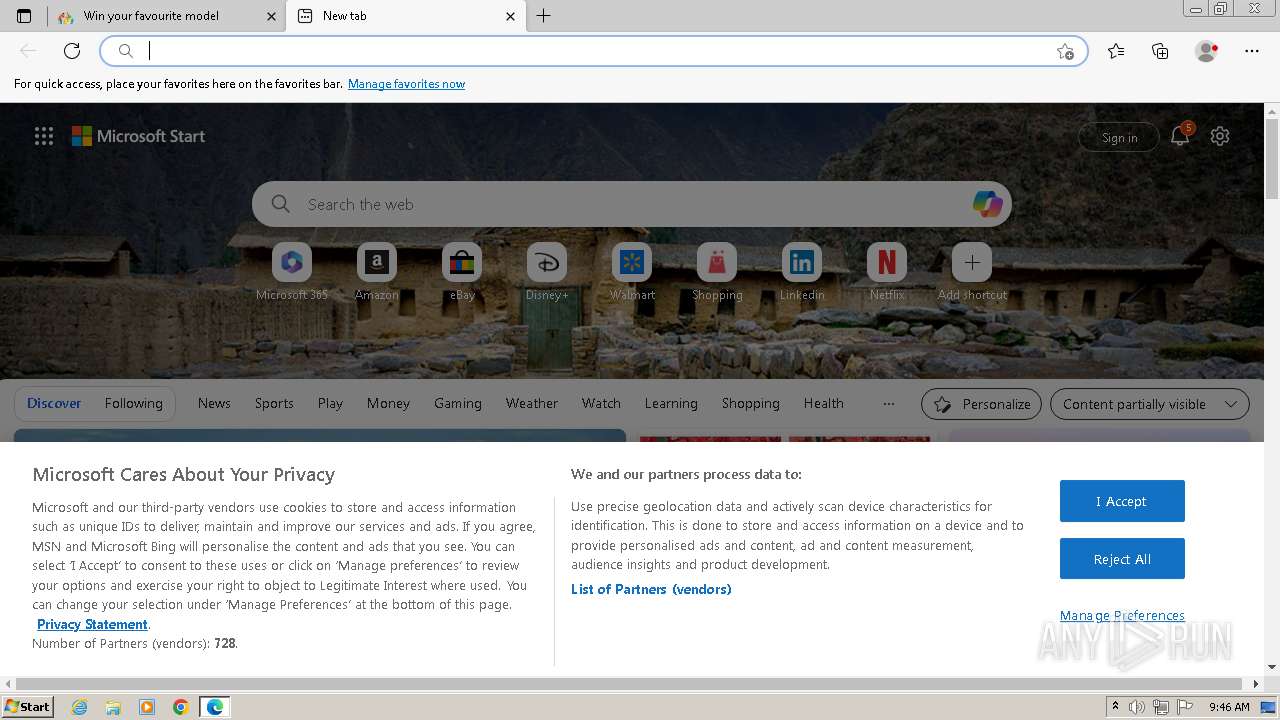Open the Learning category
The height and width of the screenshot is (720, 1280).
click(671, 403)
